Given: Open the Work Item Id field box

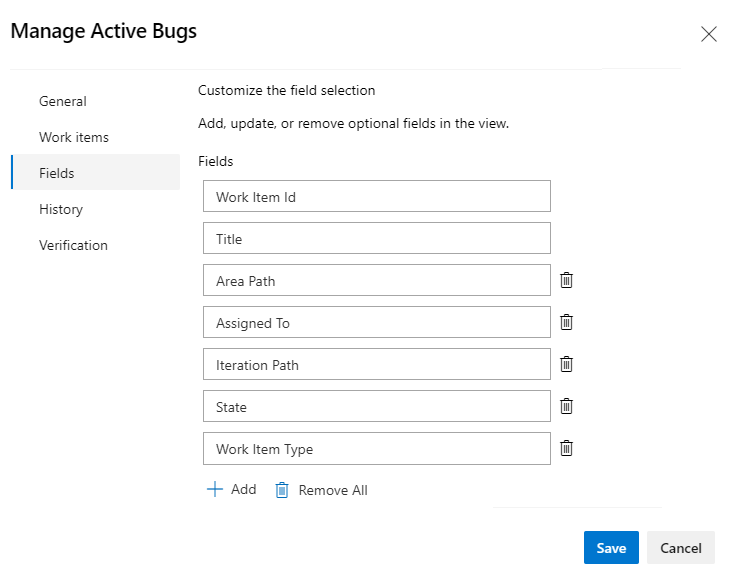Looking at the screenshot, I should click(x=376, y=196).
